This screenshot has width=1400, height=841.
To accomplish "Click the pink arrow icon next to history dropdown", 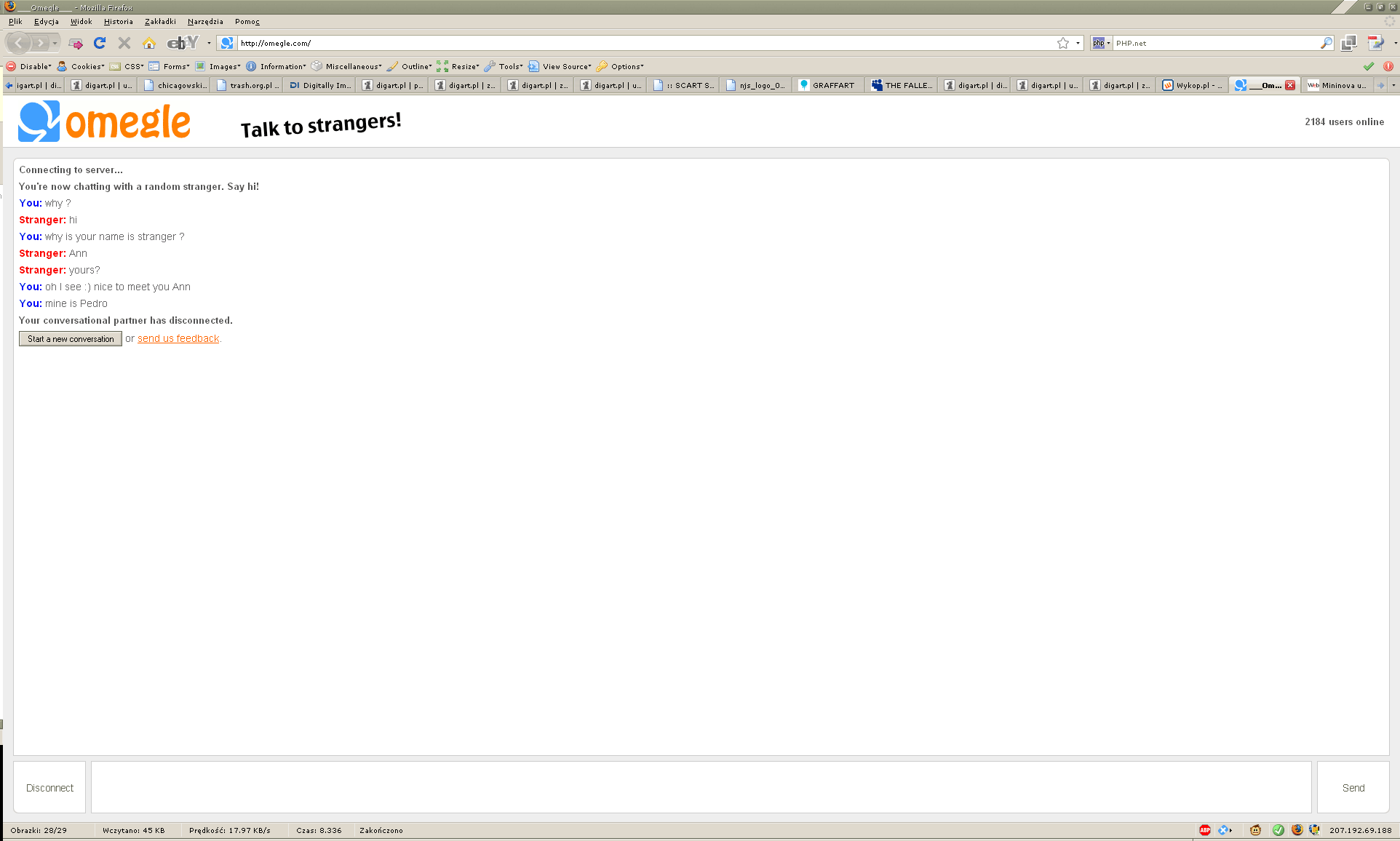I will (76, 44).
